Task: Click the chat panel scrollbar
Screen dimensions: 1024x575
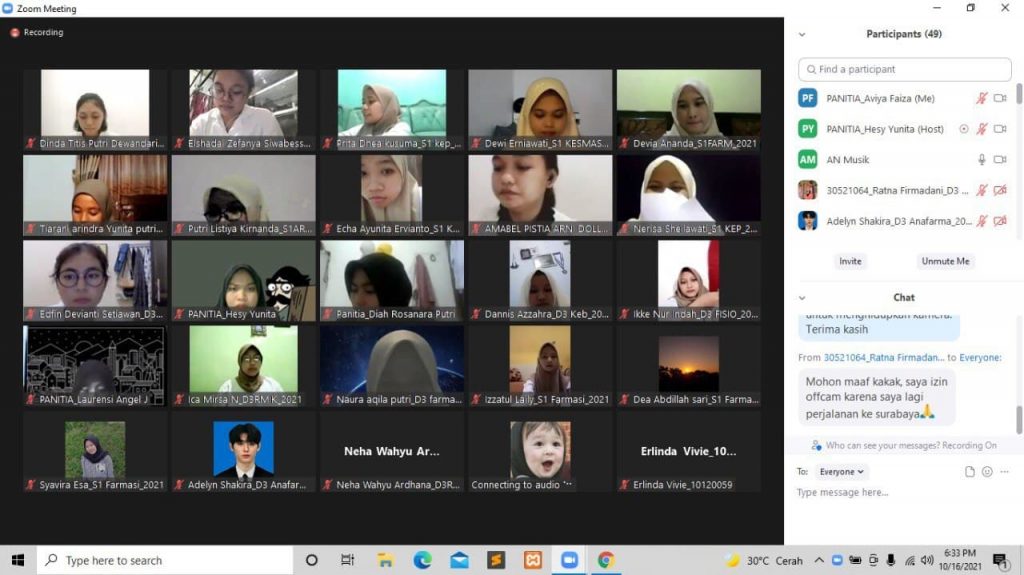Action: click(x=1019, y=418)
